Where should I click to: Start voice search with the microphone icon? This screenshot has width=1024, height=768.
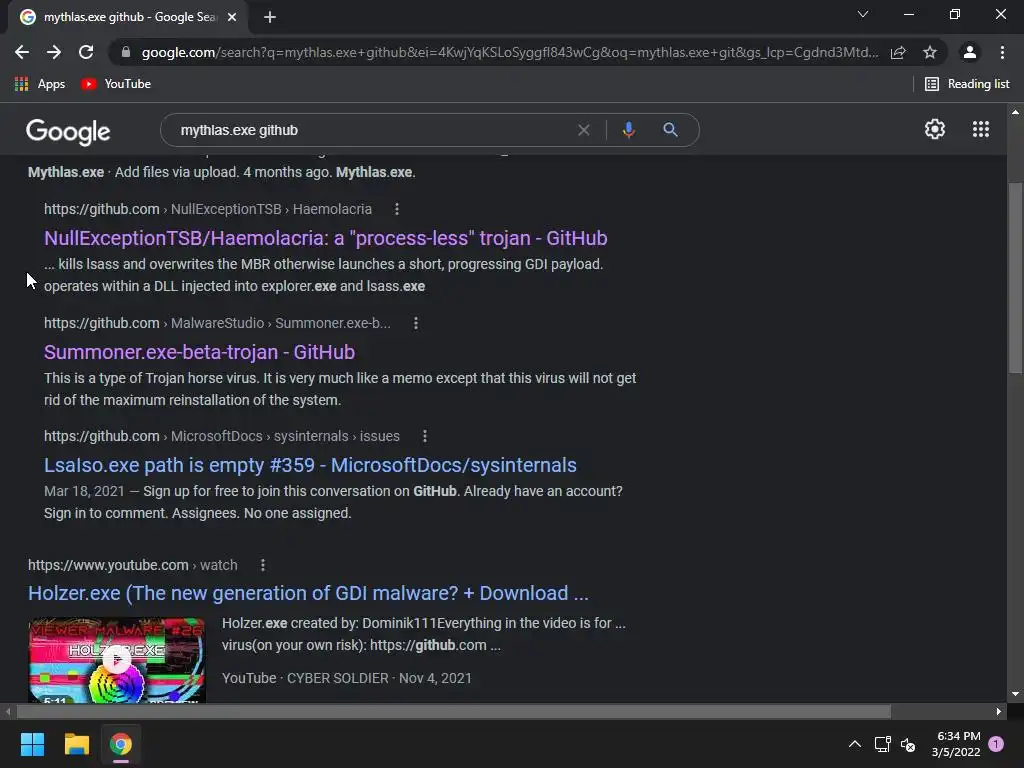point(628,130)
